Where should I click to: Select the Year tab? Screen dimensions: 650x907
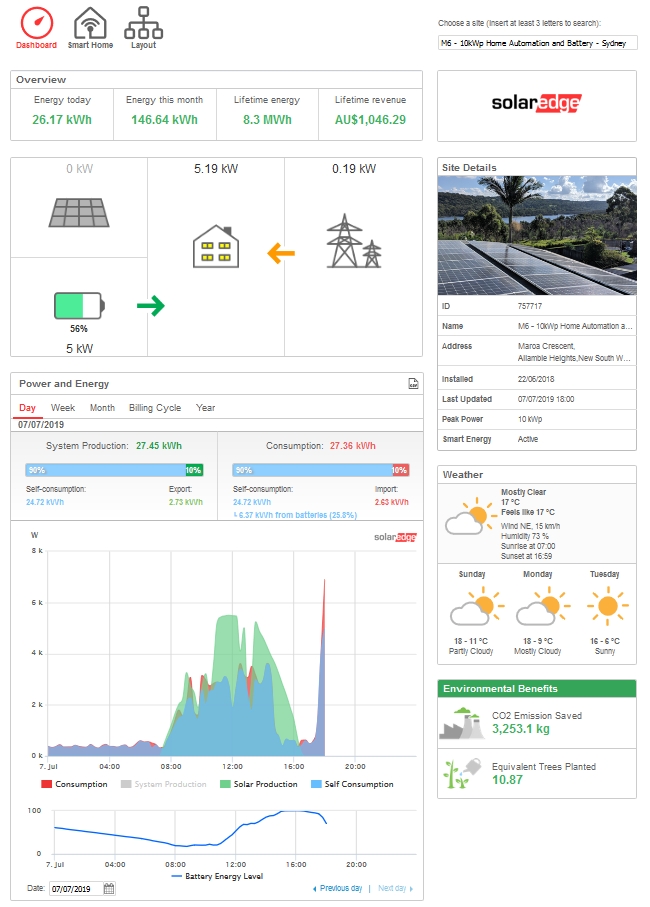(205, 408)
